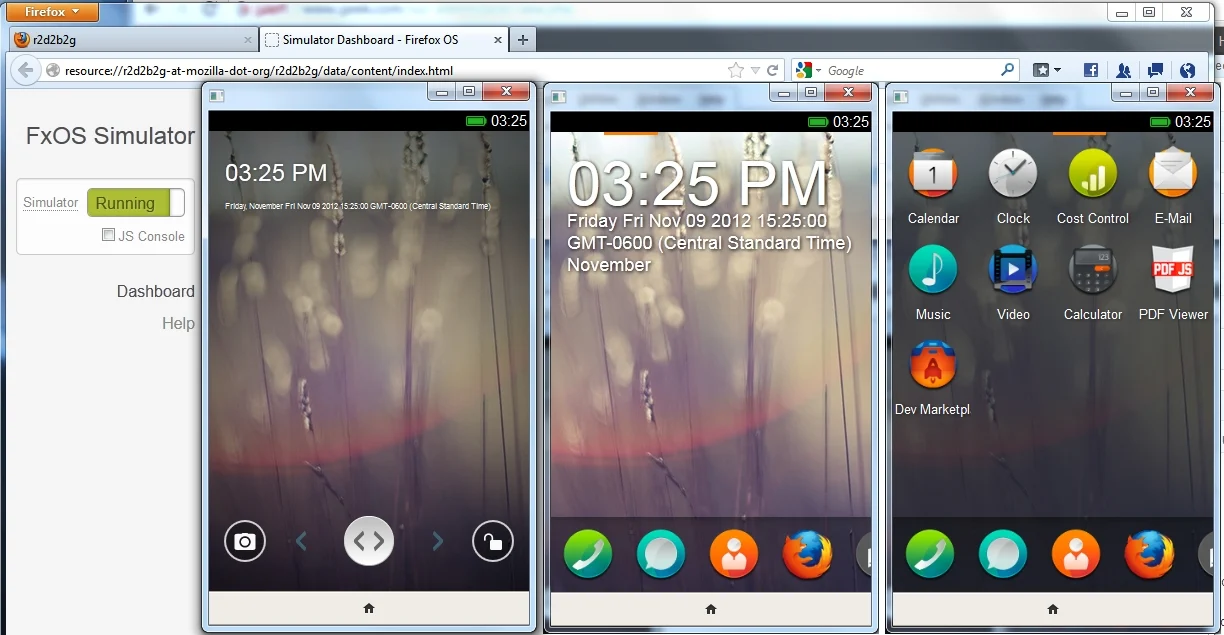Screen dimensions: 1224x635
Task: Launch the Calculator app
Action: tap(1093, 269)
